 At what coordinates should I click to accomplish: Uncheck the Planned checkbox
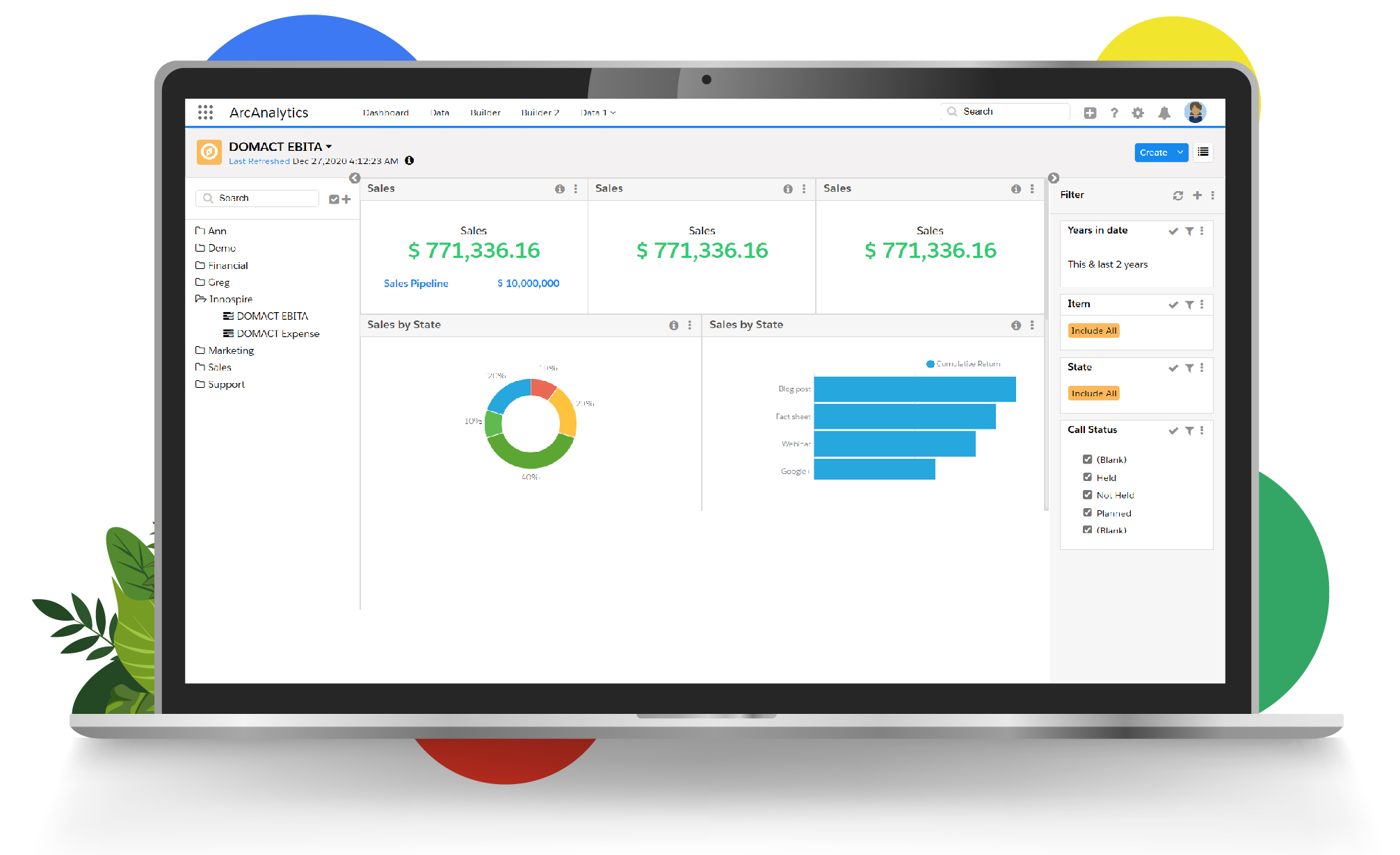point(1087,512)
